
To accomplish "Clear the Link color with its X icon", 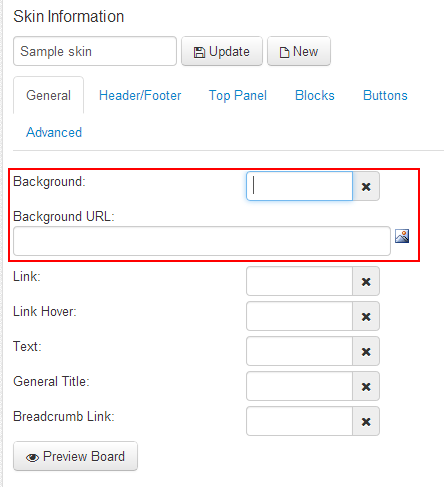I will 366,281.
